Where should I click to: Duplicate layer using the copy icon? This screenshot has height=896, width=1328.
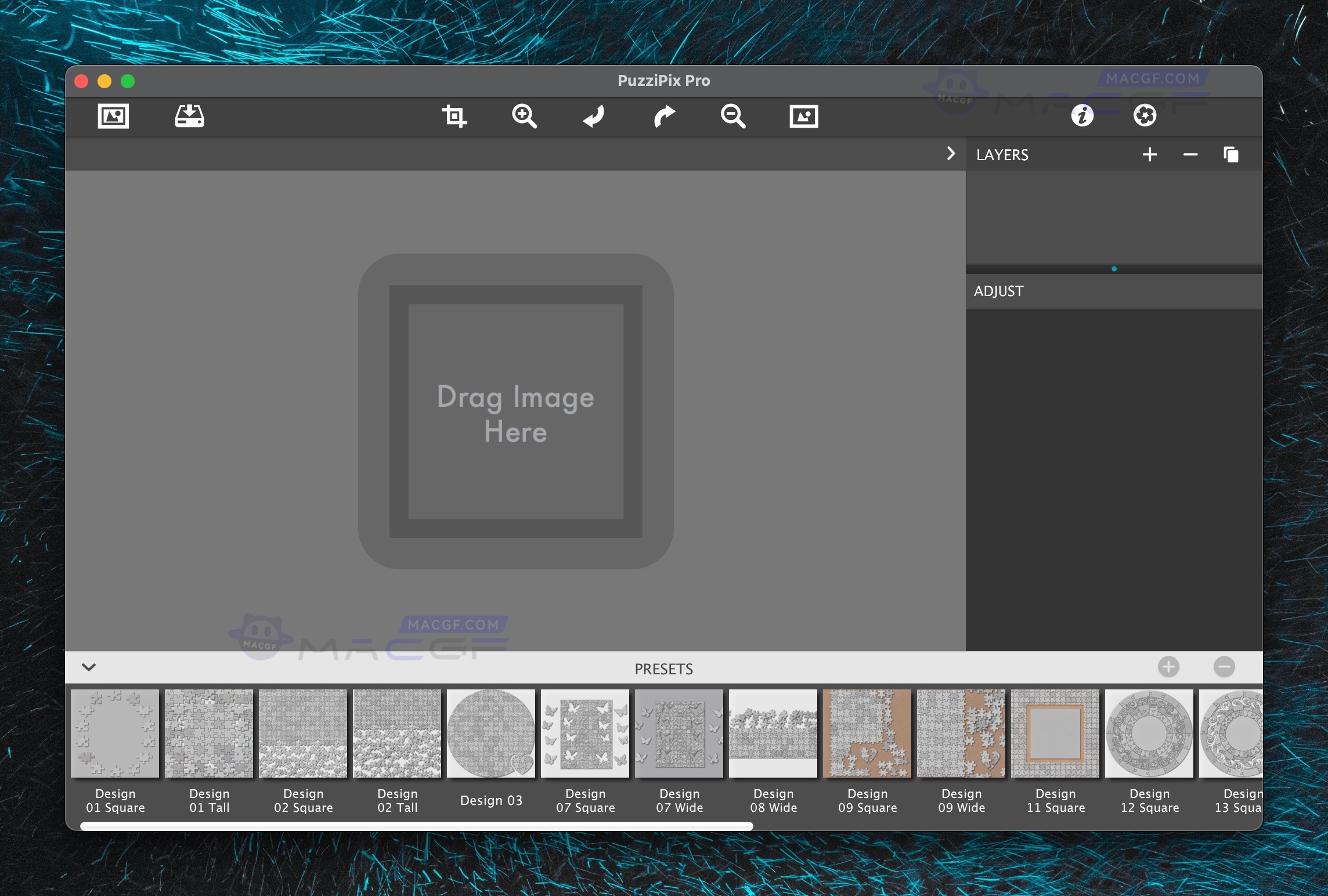click(x=1230, y=154)
